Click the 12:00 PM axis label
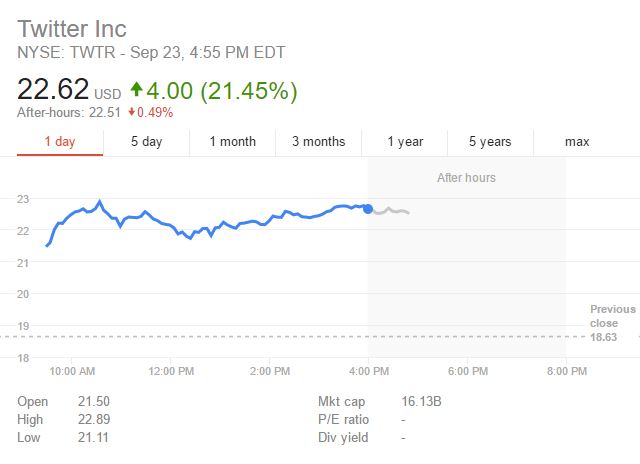 [x=171, y=371]
